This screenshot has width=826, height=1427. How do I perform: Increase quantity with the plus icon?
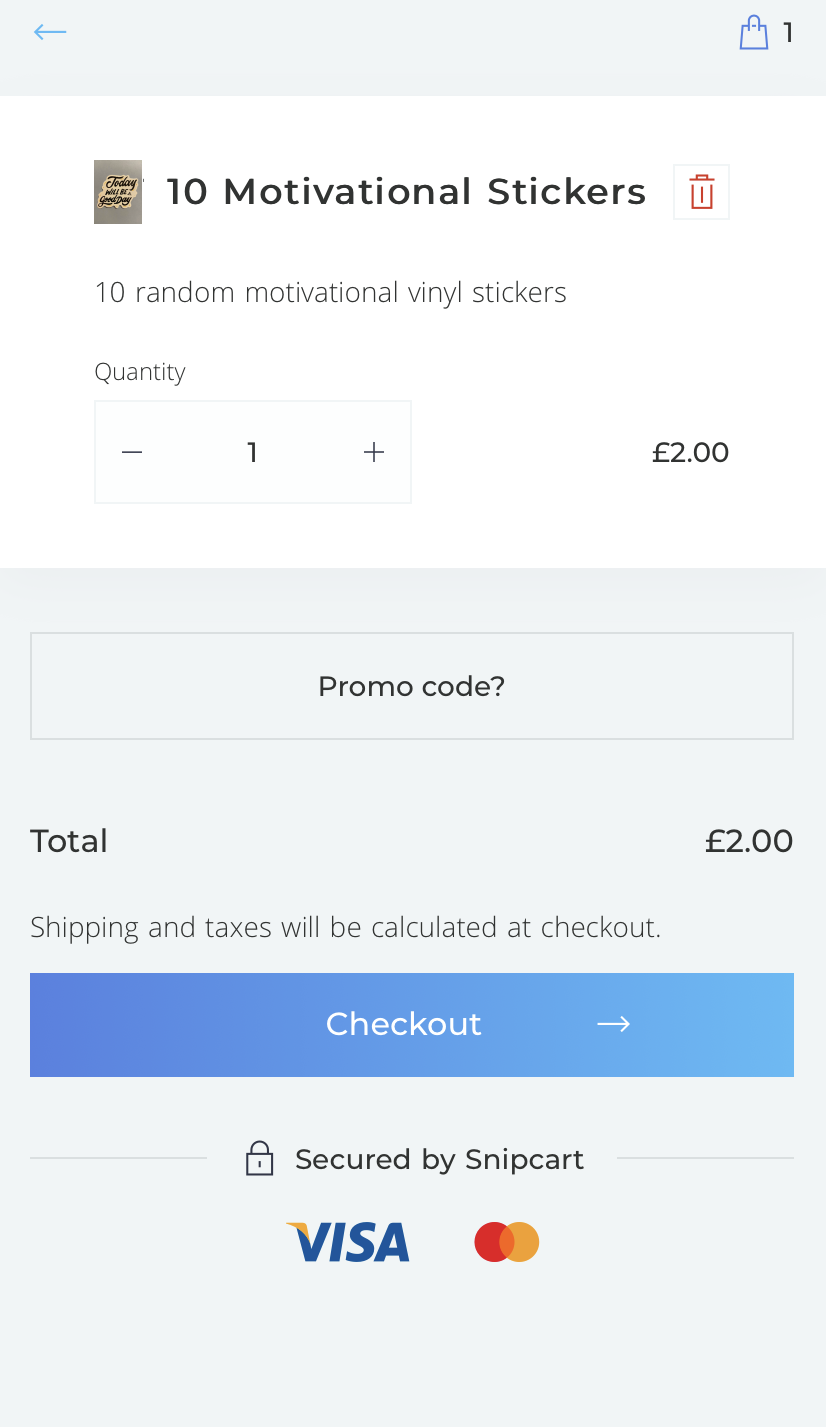[374, 452]
